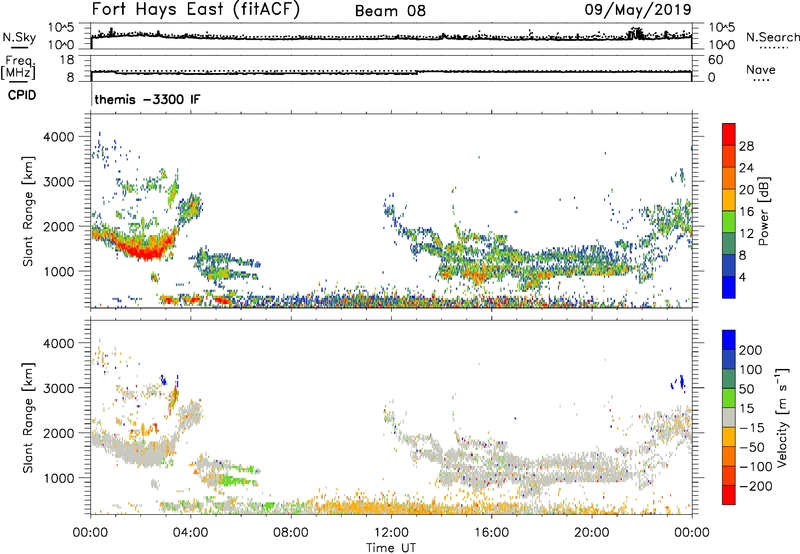The width and height of the screenshot is (800, 554).
Task: Click the '12:00' time tick label
Action: 391,533
